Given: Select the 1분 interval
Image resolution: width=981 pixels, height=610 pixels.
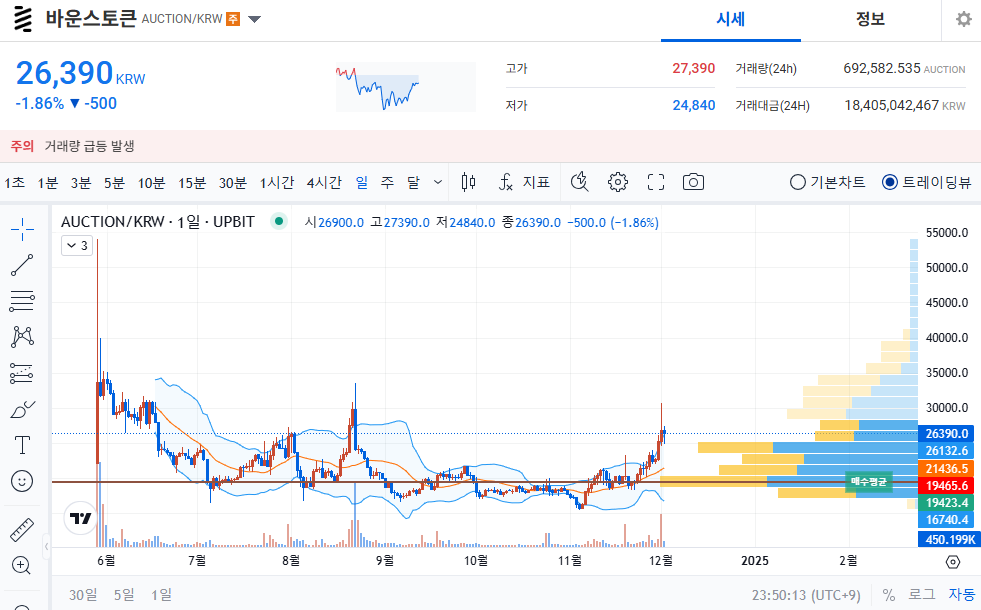Looking at the screenshot, I should click(48, 182).
